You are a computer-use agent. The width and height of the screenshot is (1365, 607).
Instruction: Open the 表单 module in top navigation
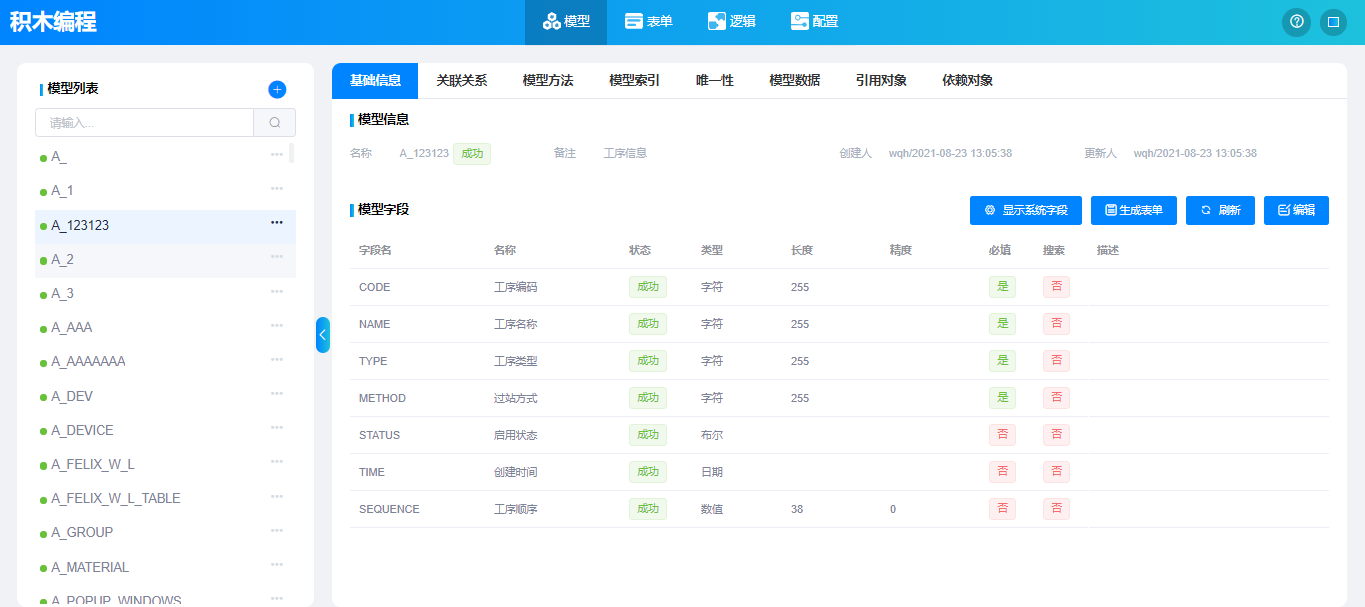pyautogui.click(x=649, y=22)
